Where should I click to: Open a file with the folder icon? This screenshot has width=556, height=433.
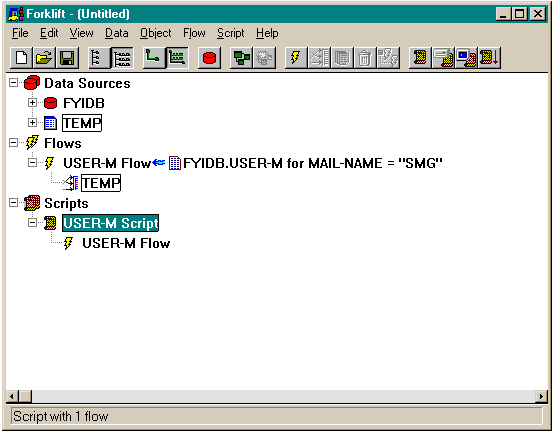[44, 57]
